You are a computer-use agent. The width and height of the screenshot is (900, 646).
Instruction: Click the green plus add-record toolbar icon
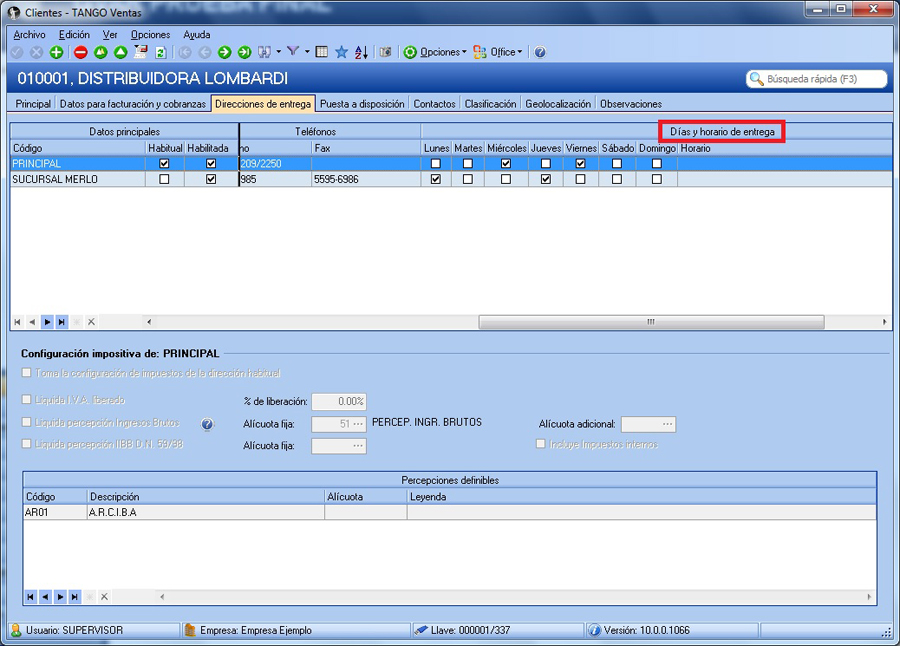tap(56, 52)
